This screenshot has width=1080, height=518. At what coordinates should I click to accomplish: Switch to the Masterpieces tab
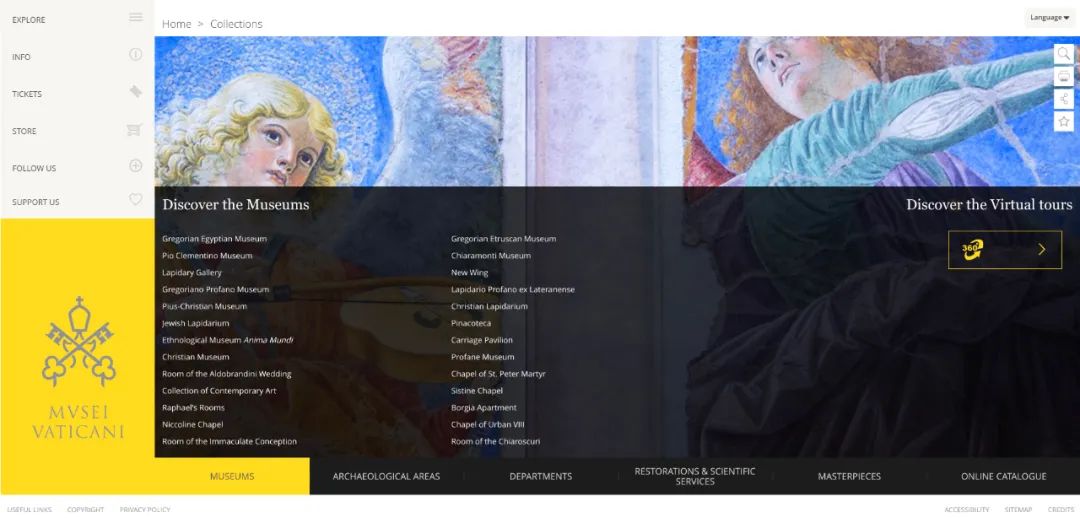tap(849, 476)
